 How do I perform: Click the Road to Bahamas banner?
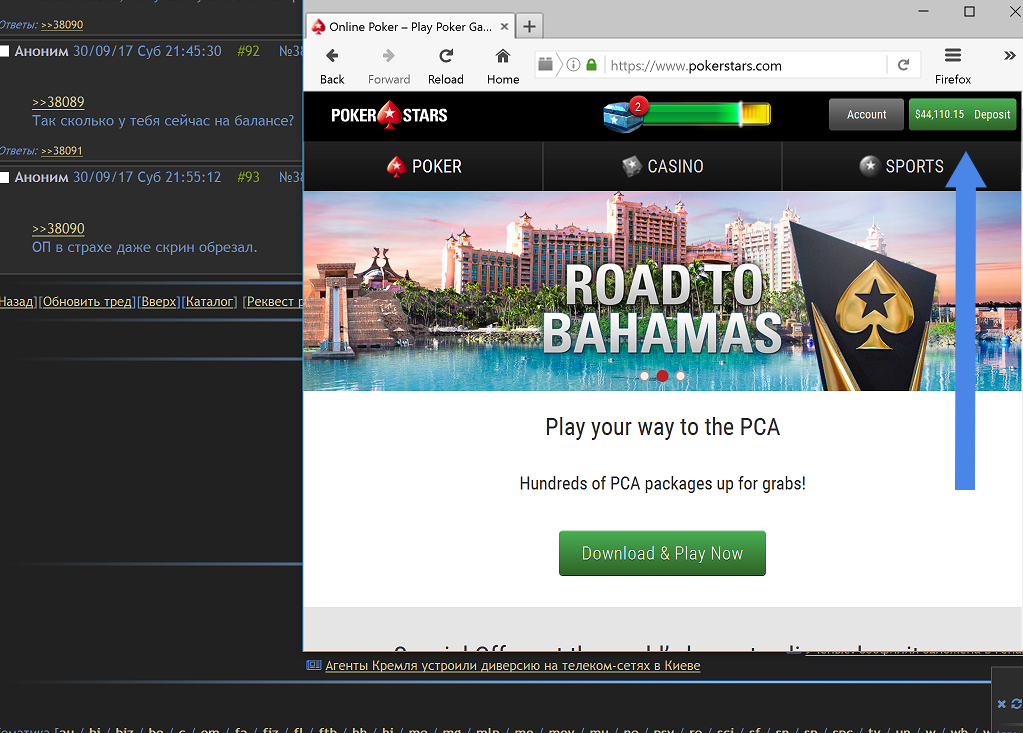(662, 291)
